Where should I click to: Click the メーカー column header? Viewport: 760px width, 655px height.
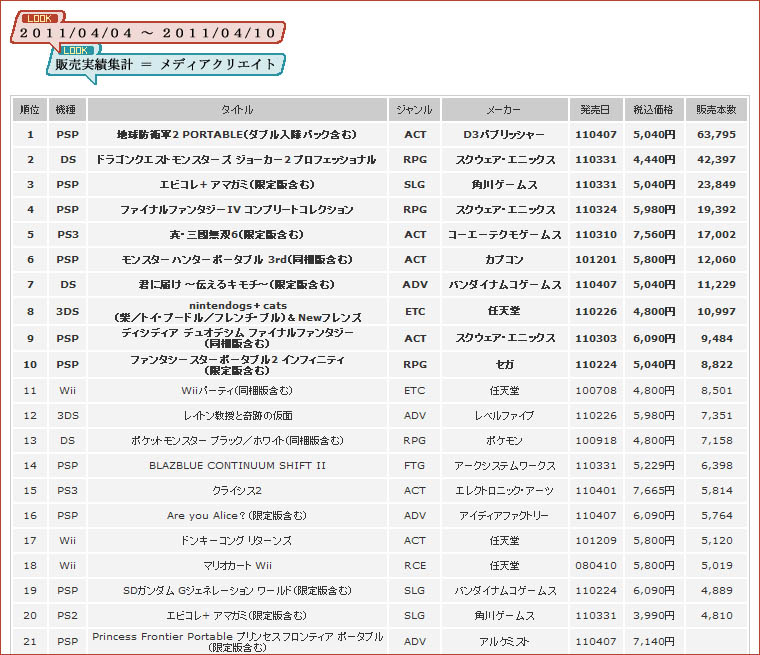click(504, 110)
